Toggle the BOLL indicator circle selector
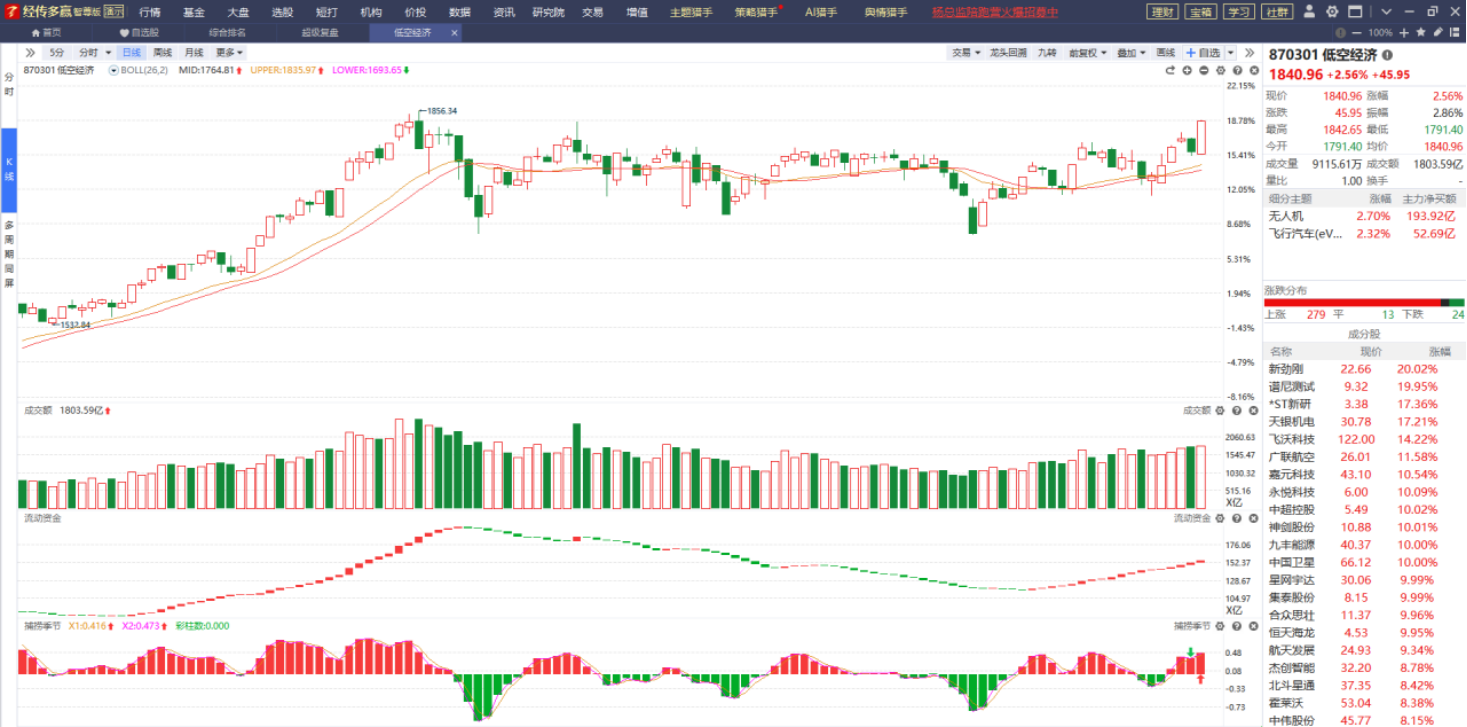This screenshot has width=1467, height=727. [113, 71]
